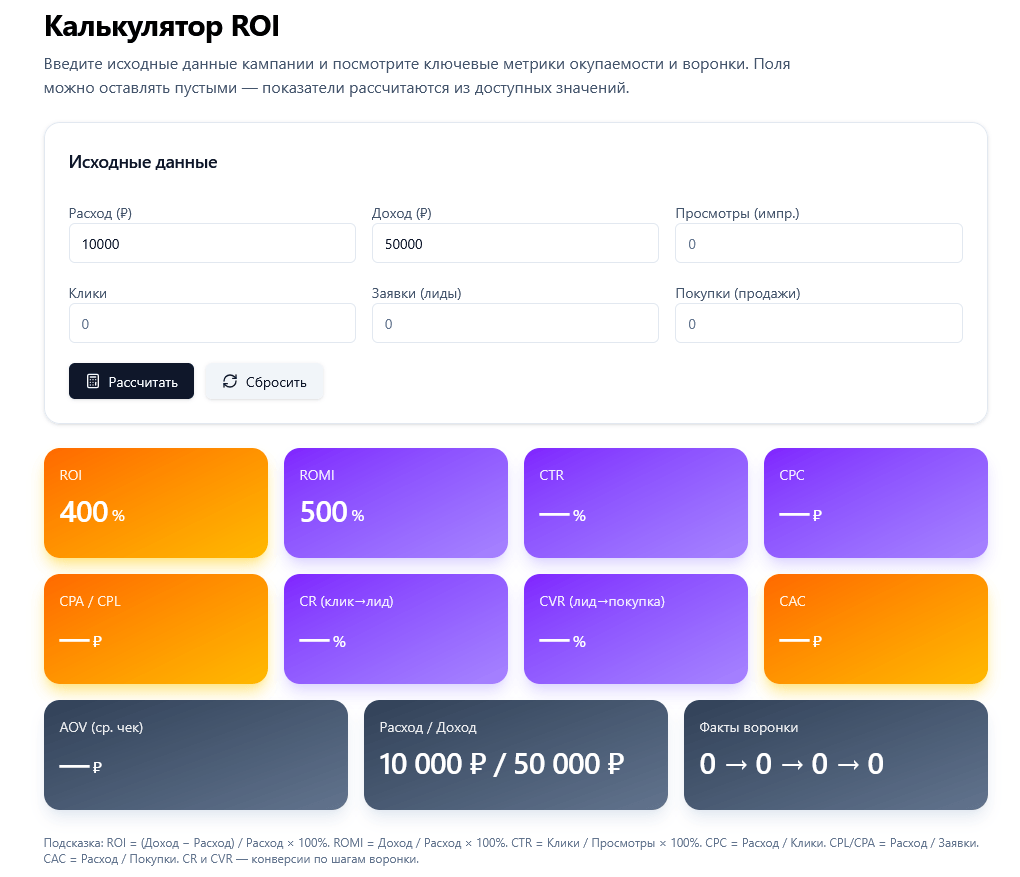Click the refresh icon on Сбросить button
The width and height of the screenshot is (1020, 877).
point(230,381)
